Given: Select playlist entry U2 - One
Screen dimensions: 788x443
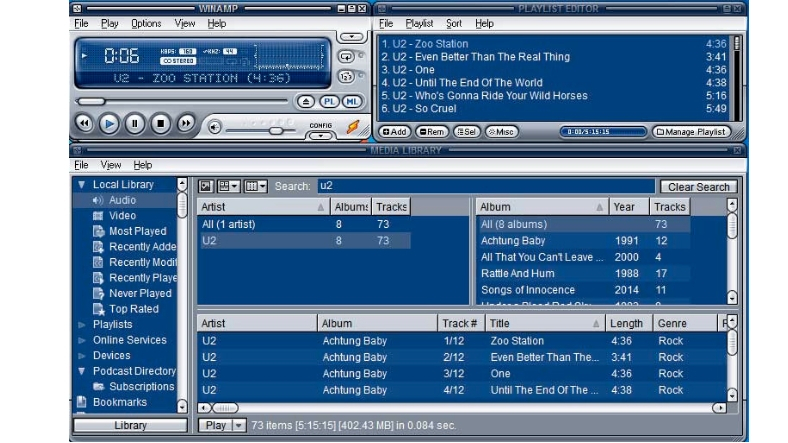Looking at the screenshot, I should [x=554, y=70].
